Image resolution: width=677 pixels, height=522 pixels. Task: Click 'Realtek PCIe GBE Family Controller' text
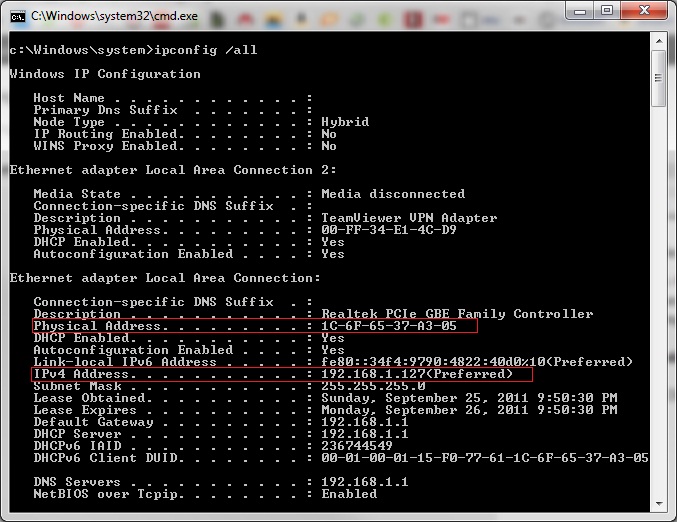tap(457, 314)
